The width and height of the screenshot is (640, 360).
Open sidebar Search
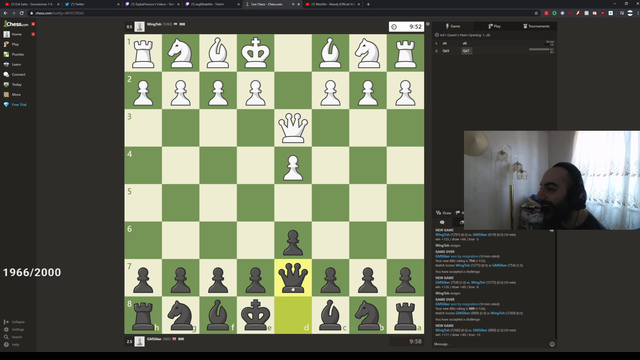tap(13, 337)
